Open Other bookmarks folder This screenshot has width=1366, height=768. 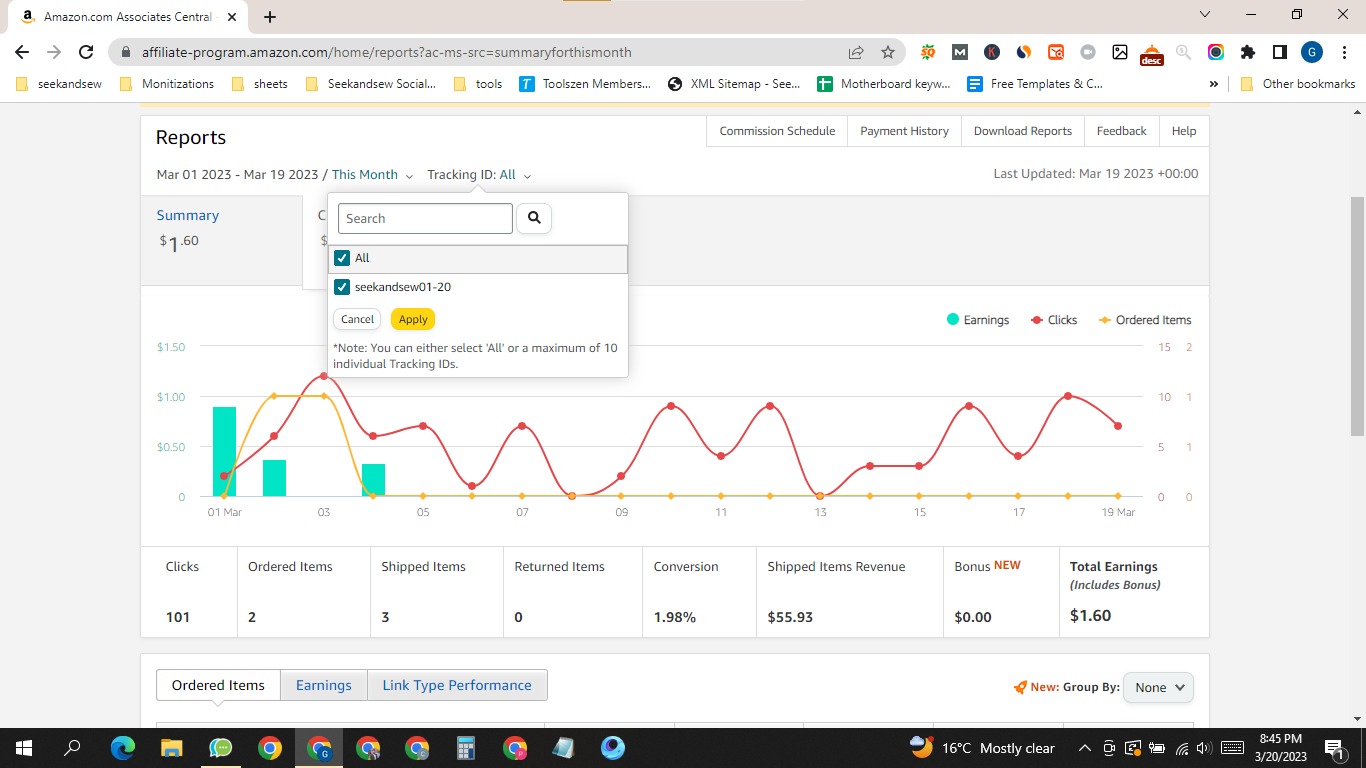coord(1297,84)
